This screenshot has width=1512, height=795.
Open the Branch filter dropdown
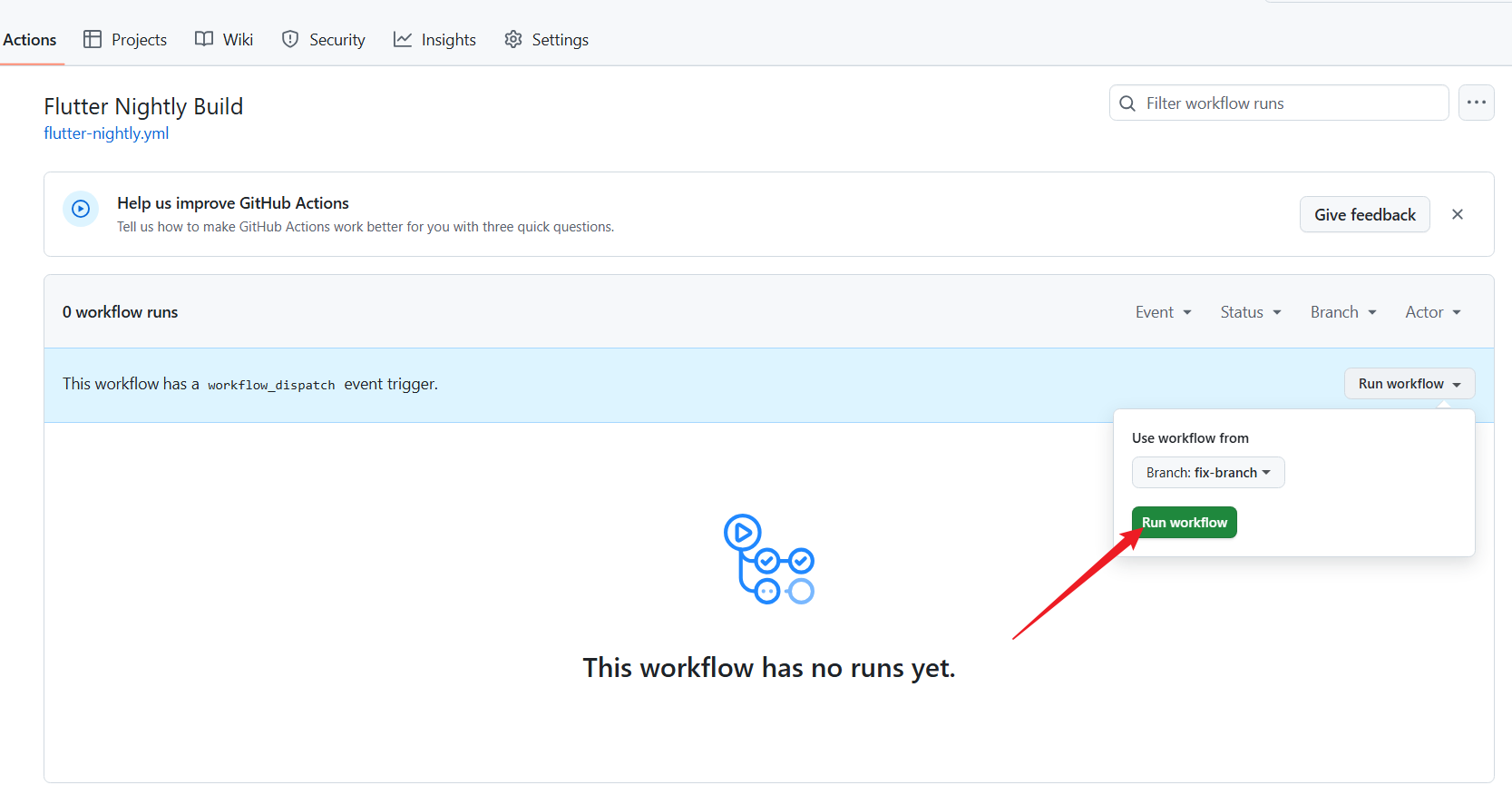[x=1343, y=312]
